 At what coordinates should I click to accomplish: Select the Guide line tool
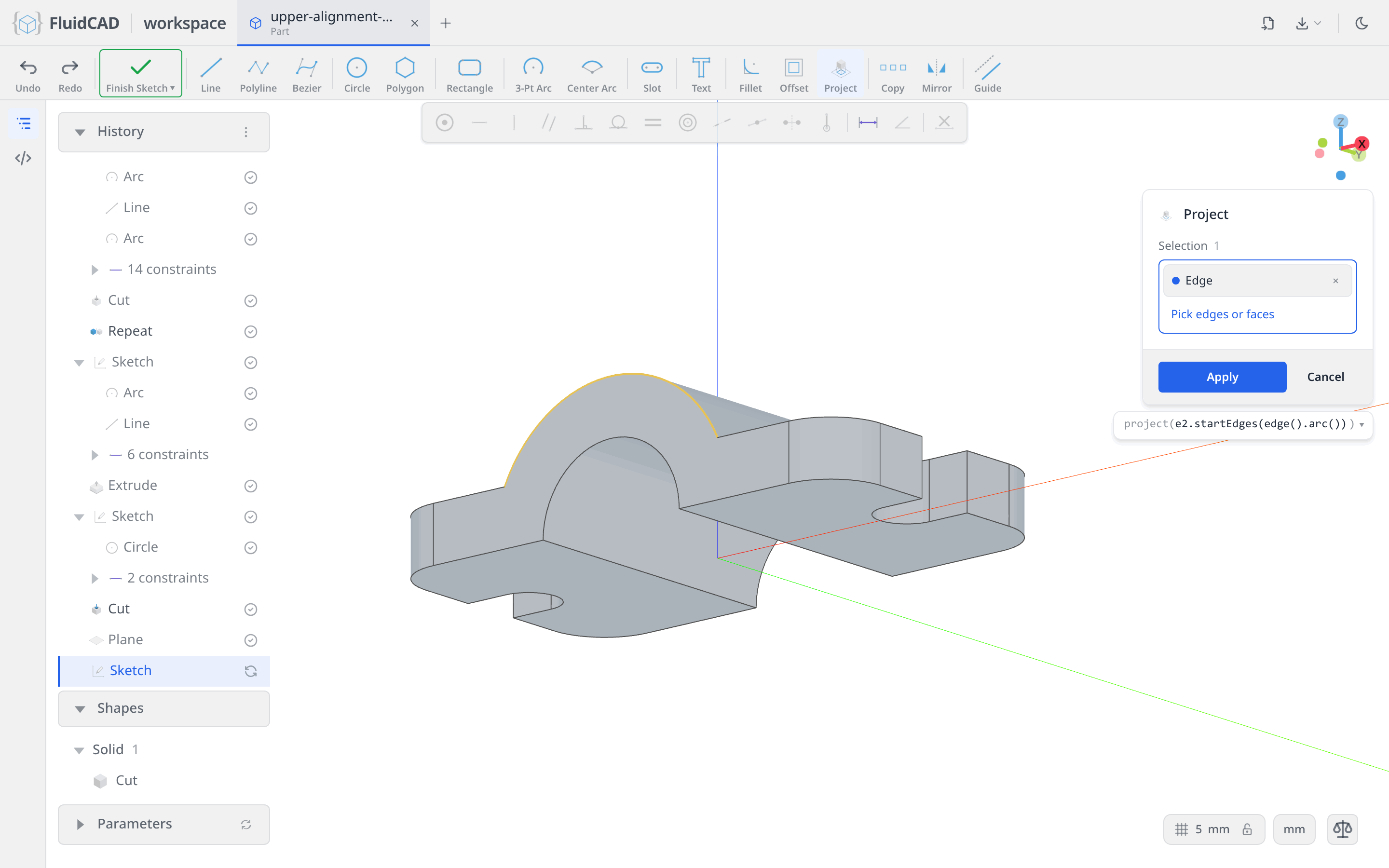pos(987,75)
